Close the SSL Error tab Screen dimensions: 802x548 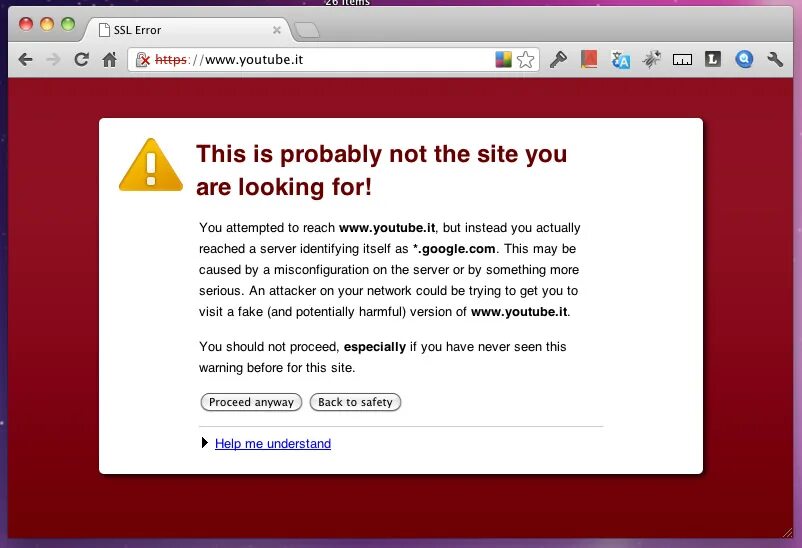(x=277, y=30)
